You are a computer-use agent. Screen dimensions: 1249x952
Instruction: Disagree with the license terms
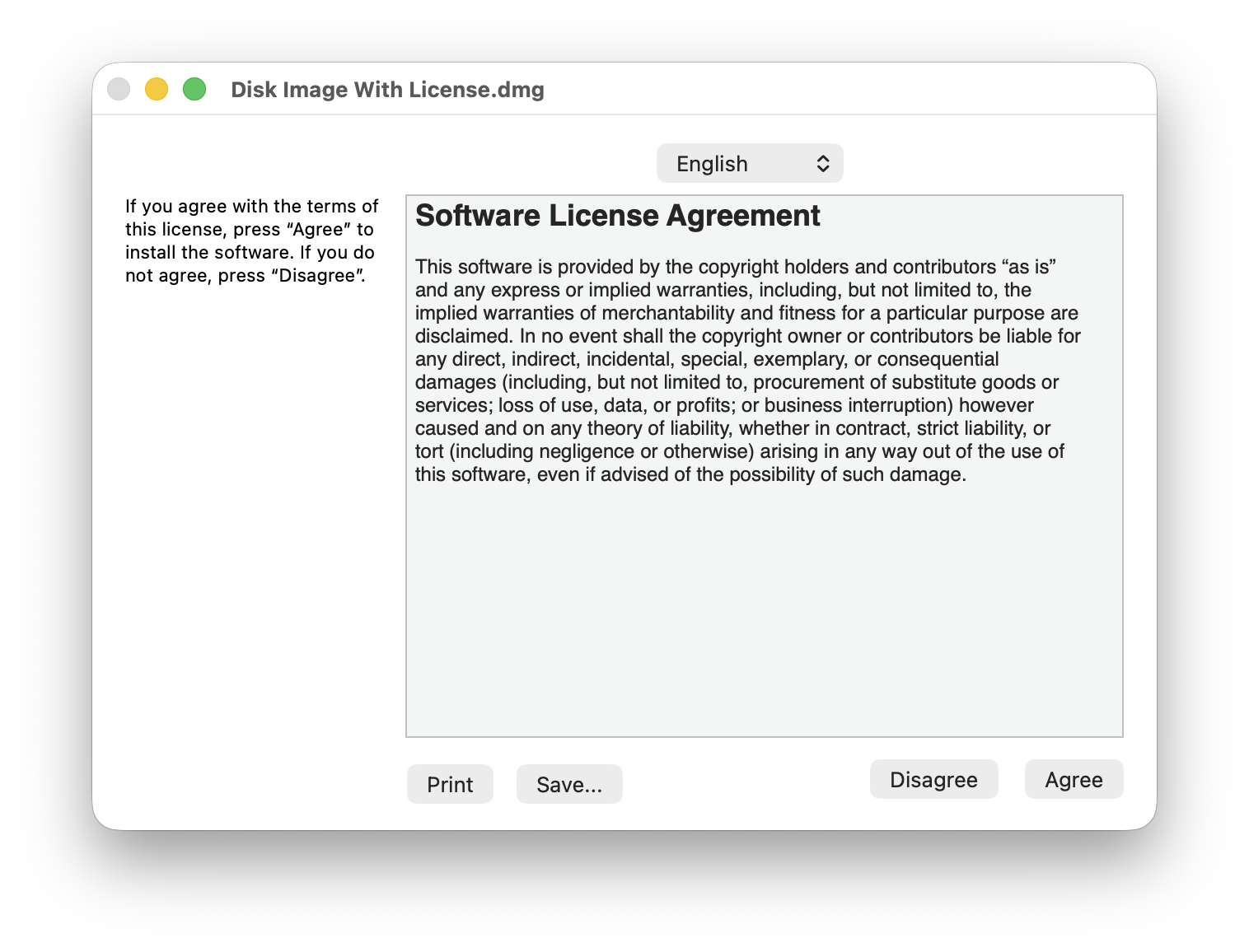[933, 779]
